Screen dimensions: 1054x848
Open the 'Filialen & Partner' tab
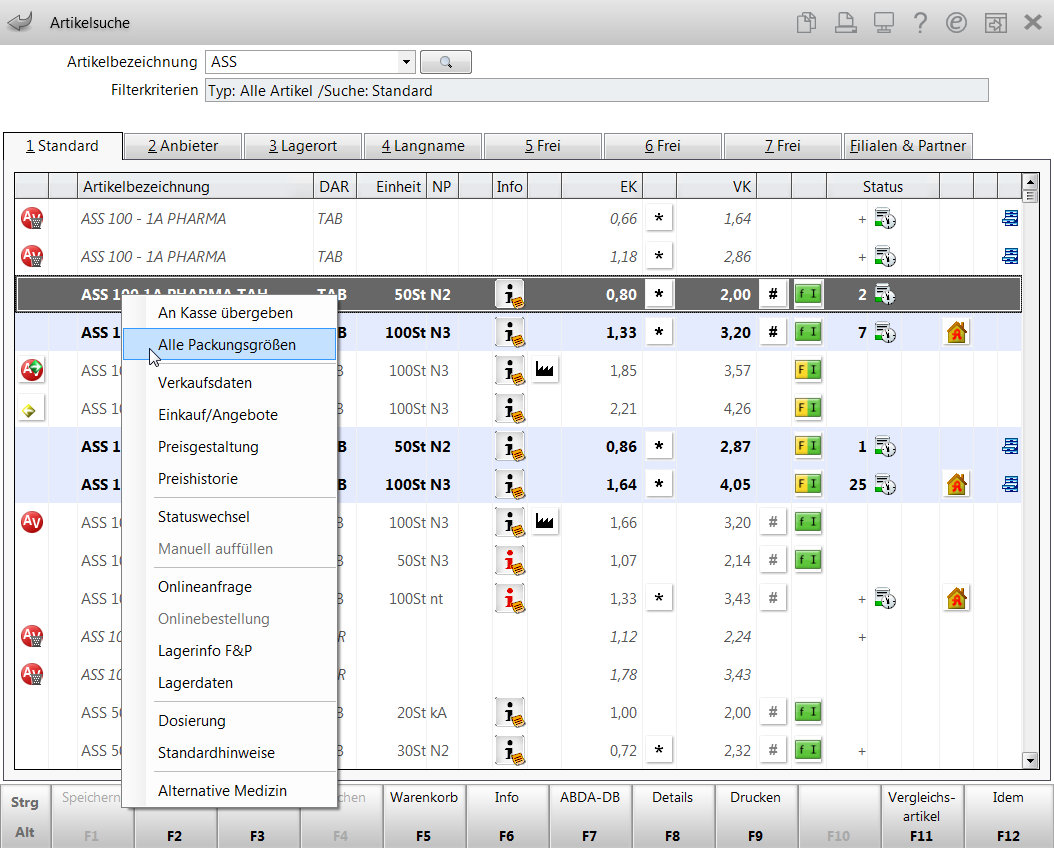(908, 146)
